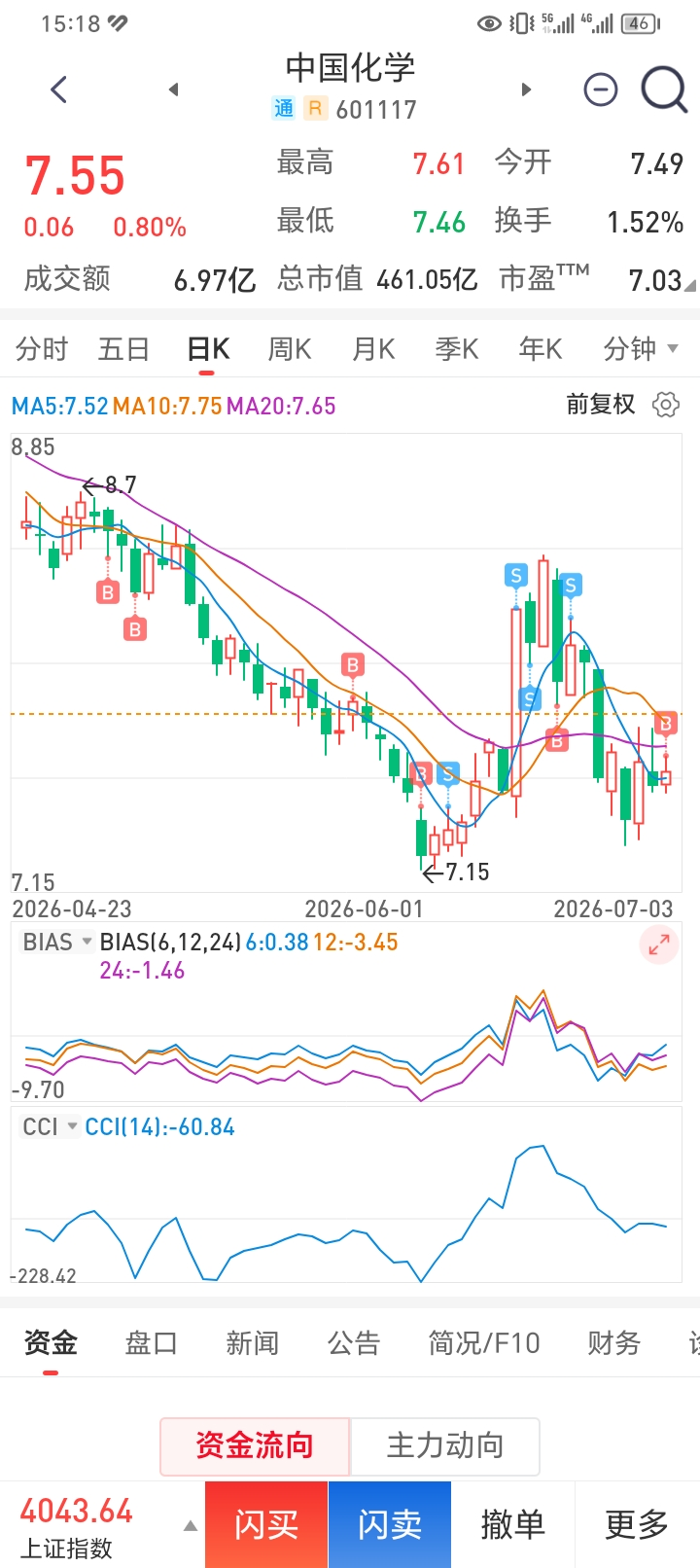Open search with the magnifier icon

(x=665, y=90)
